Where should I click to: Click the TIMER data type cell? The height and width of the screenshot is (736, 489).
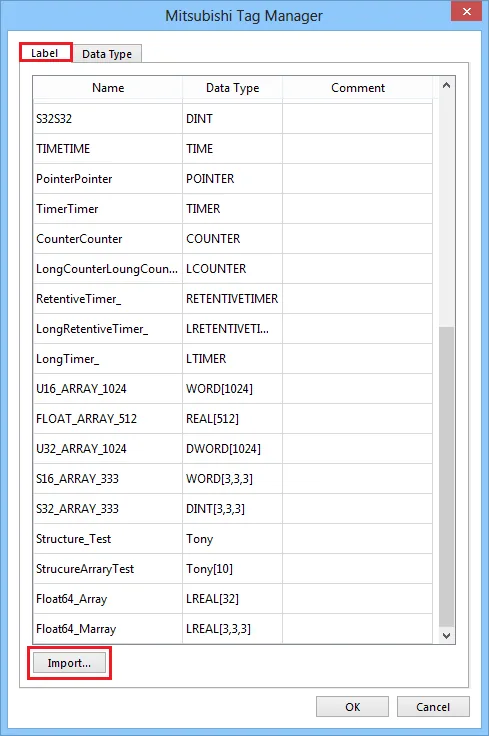[x=232, y=209]
